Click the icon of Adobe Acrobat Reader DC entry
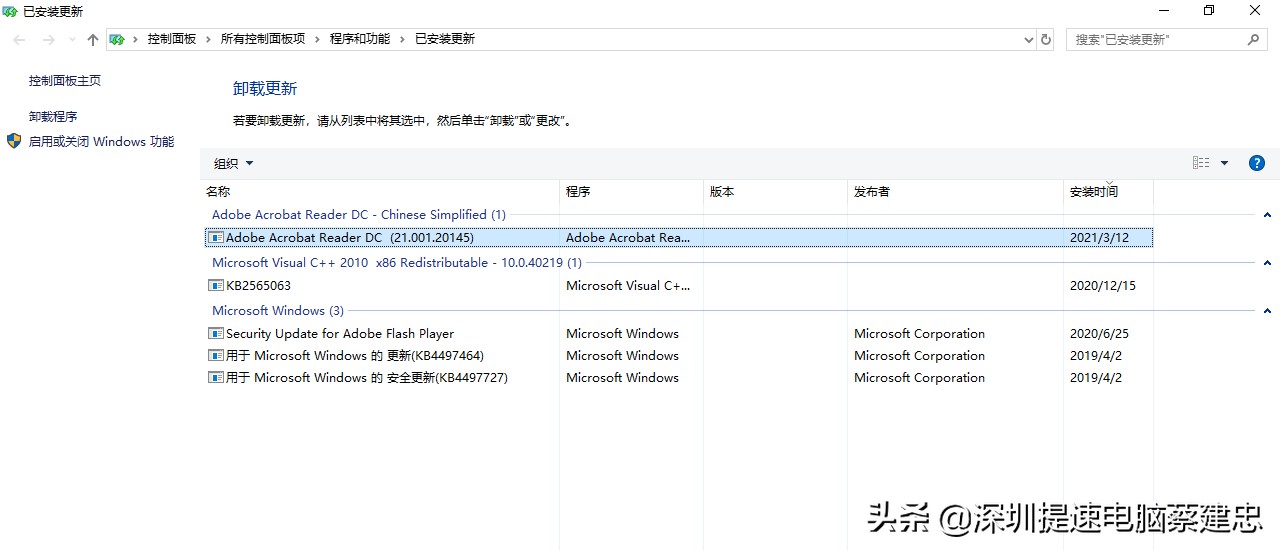This screenshot has width=1280, height=551. (x=215, y=237)
